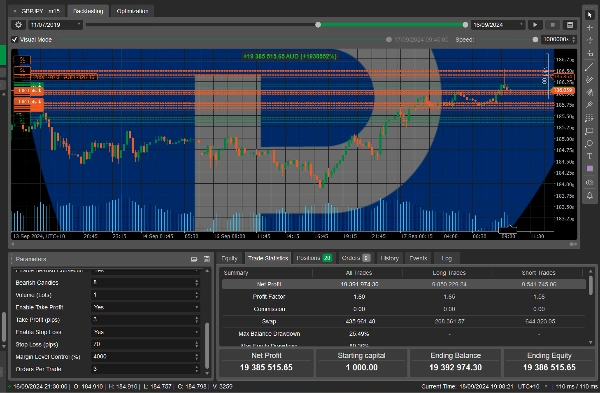This screenshot has width=600, height=393.
Task: Click the Starting capital value 1 000.00
Action: 361,367
